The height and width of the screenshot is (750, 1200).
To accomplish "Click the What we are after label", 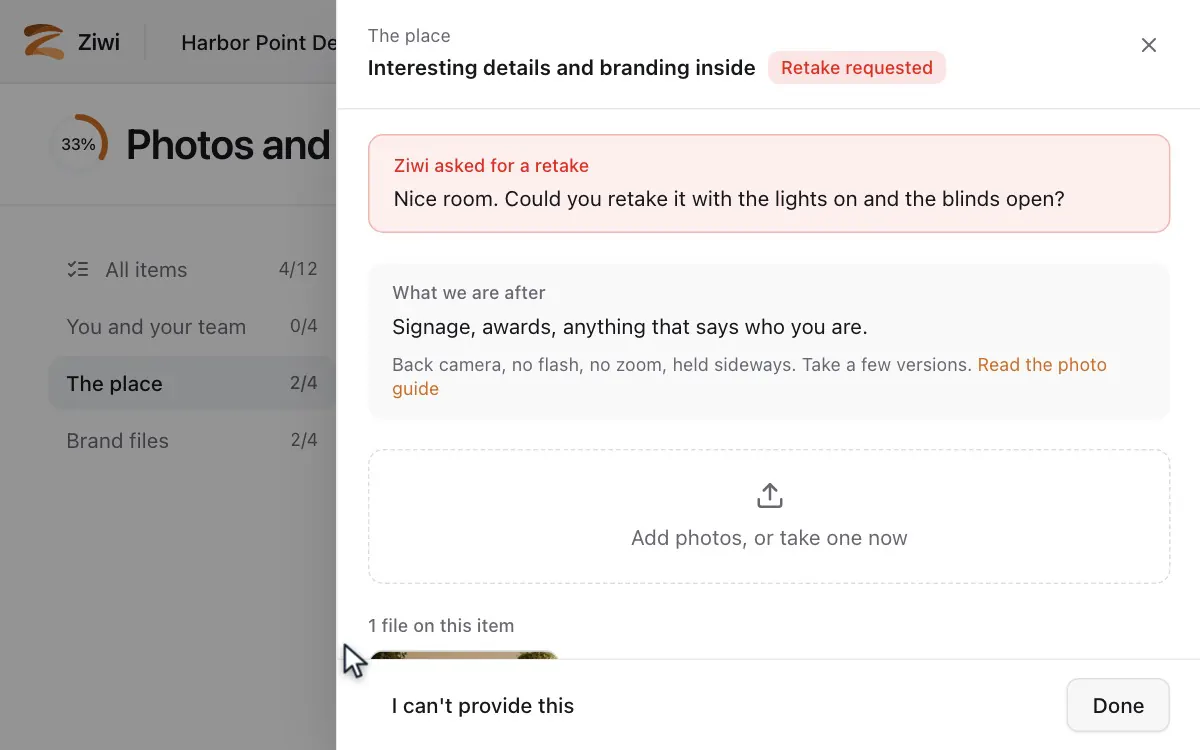I will coord(469,293).
